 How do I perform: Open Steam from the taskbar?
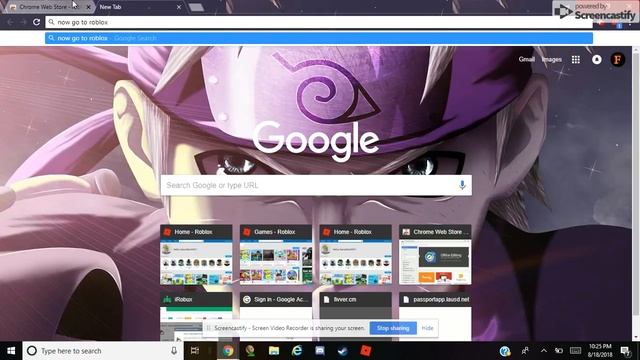tap(342, 351)
